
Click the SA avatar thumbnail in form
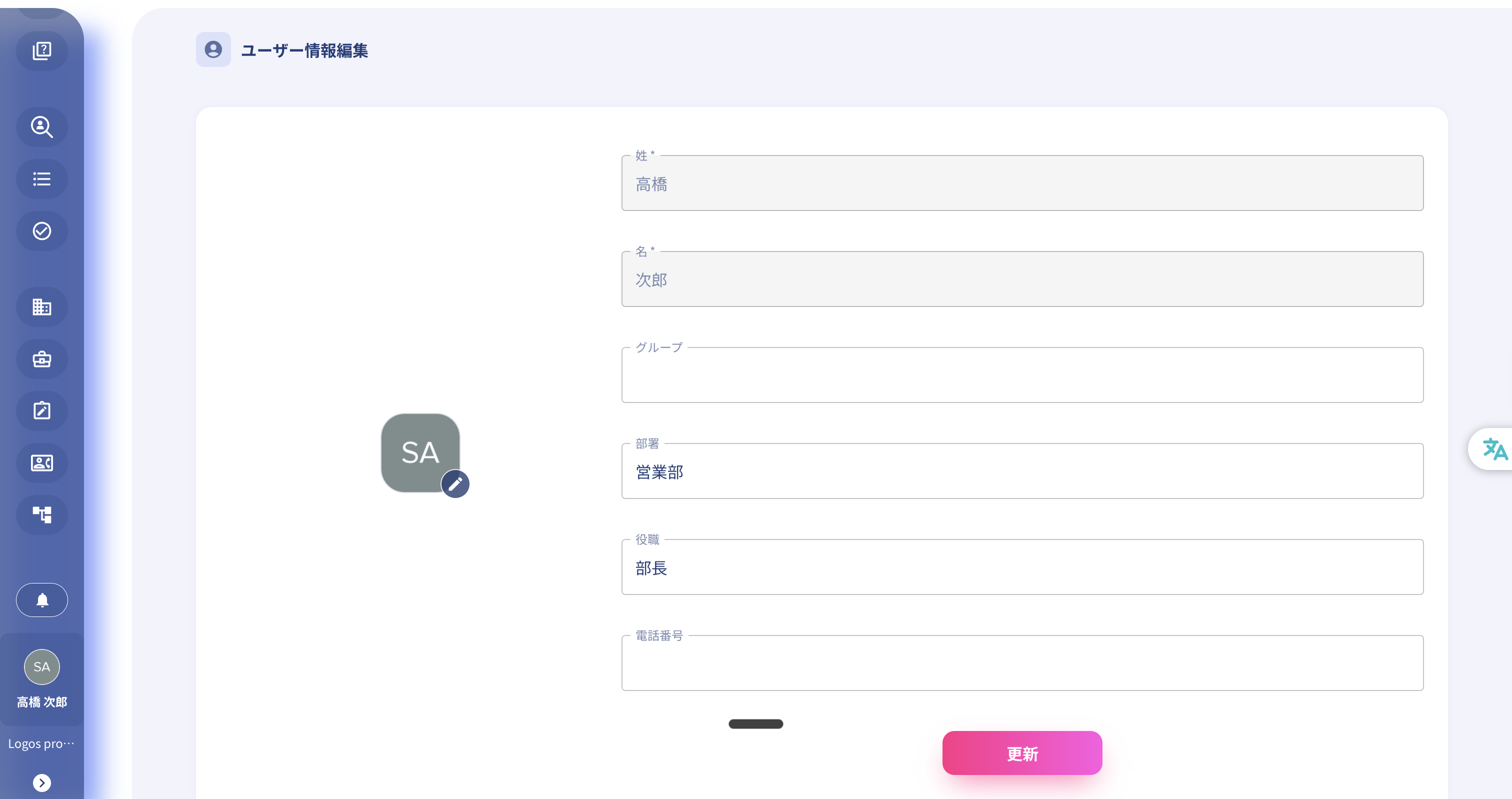419,452
